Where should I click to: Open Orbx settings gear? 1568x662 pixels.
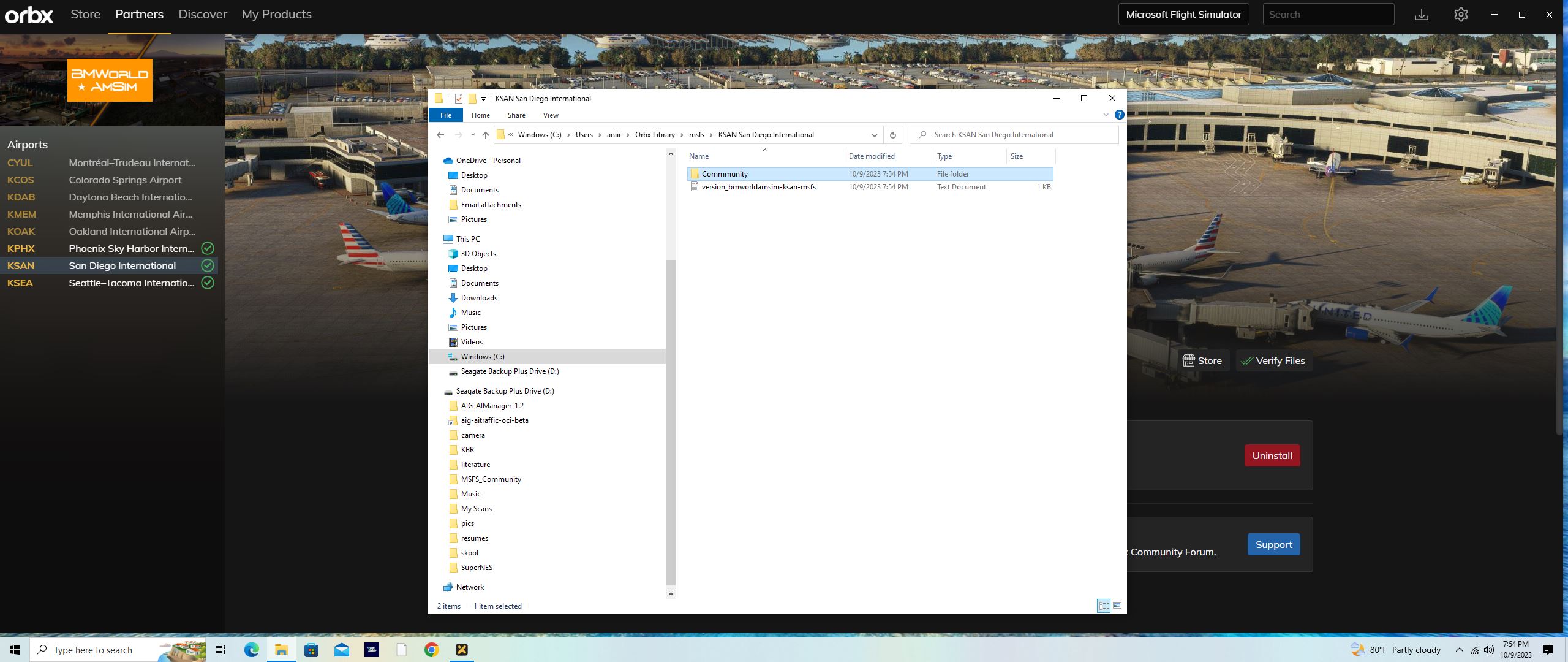[1461, 15]
